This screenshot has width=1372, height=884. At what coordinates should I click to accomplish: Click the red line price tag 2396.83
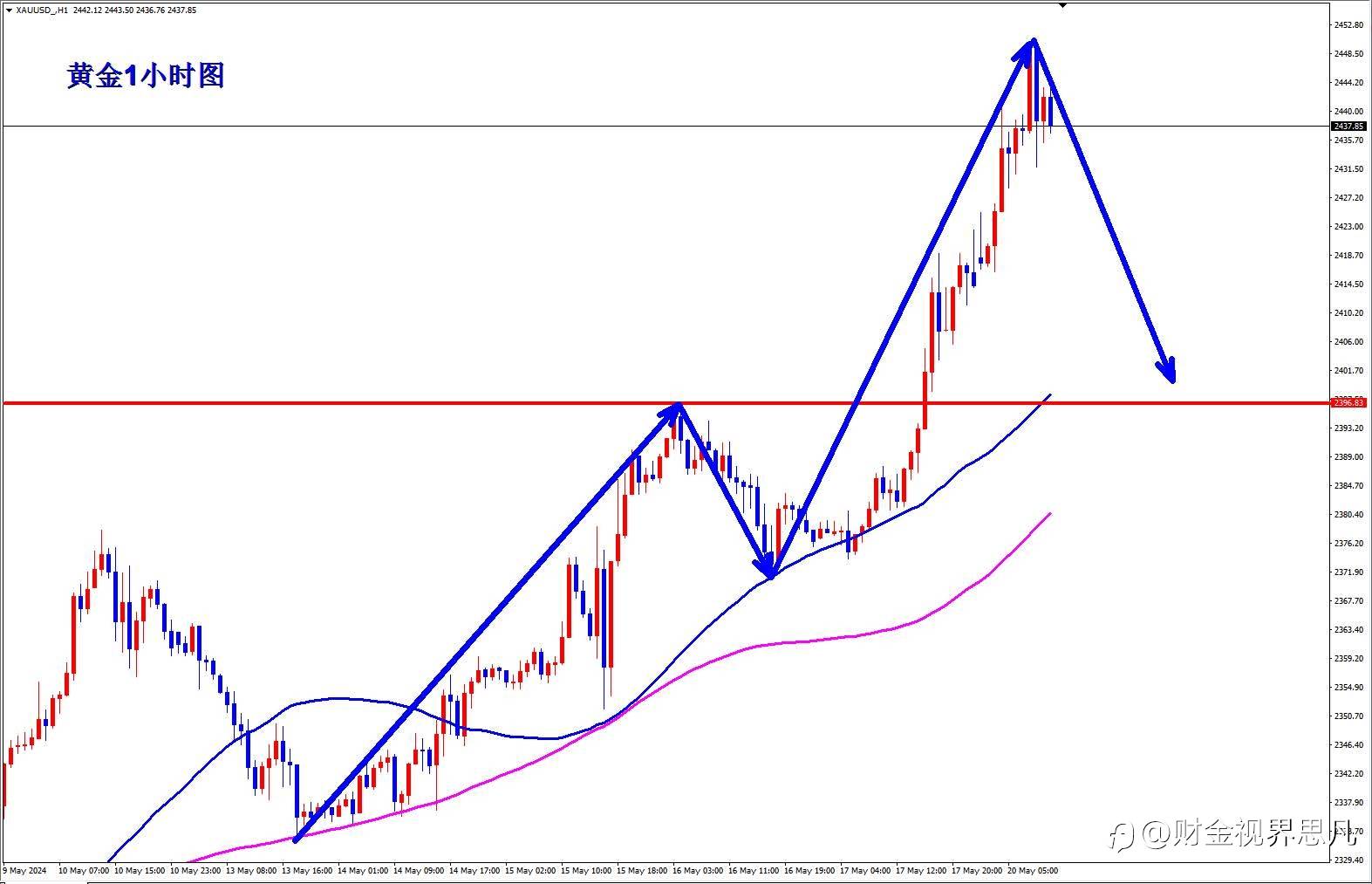coord(1349,403)
